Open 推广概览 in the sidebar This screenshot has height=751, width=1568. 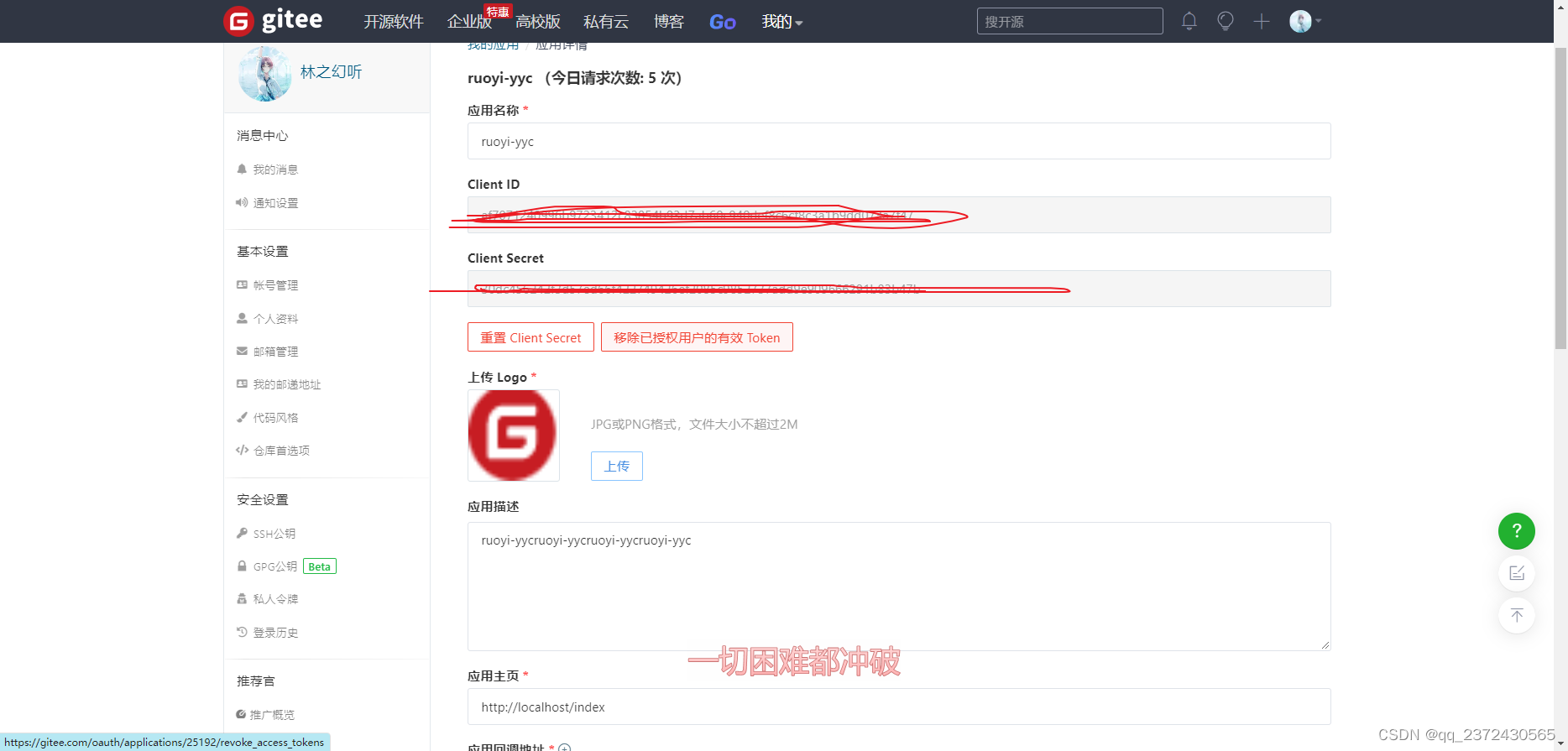coord(272,715)
